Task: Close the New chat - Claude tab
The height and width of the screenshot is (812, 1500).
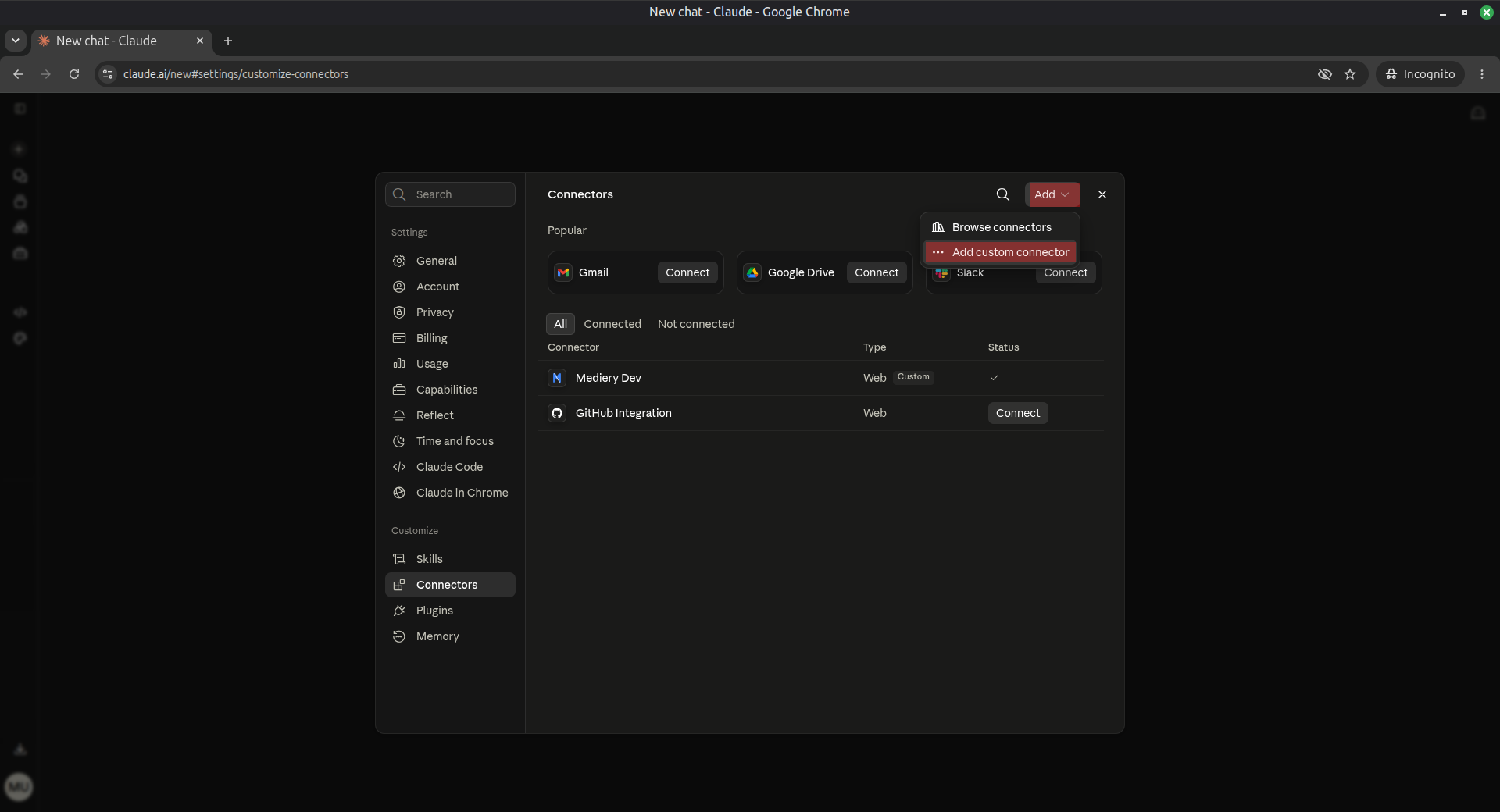Action: pyautogui.click(x=200, y=41)
